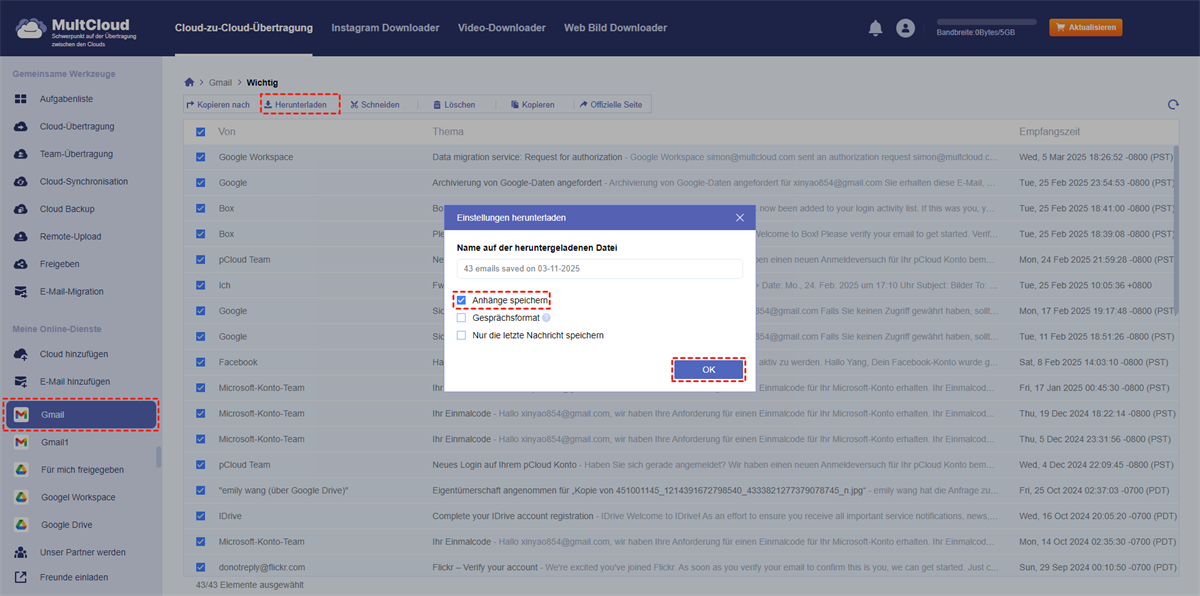Click Freunde einladen
This screenshot has width=1200, height=596.
pos(74,577)
